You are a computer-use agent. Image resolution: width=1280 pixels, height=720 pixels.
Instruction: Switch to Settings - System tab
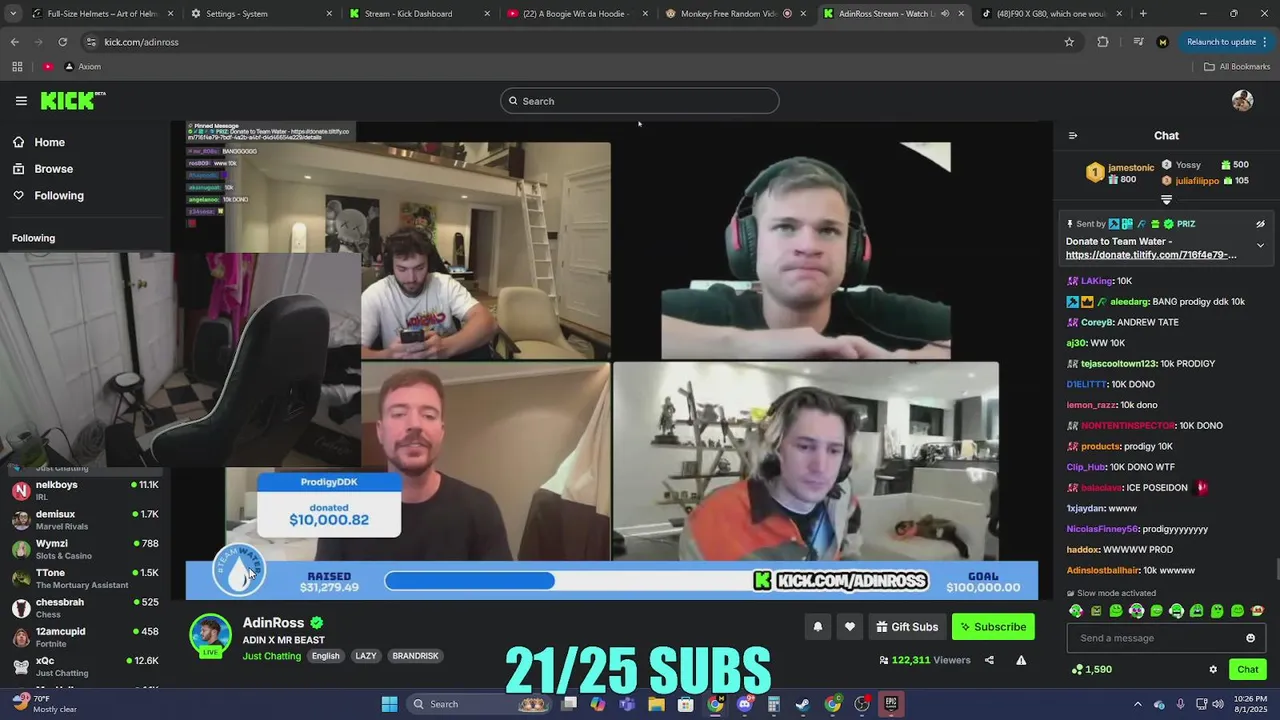coord(262,14)
